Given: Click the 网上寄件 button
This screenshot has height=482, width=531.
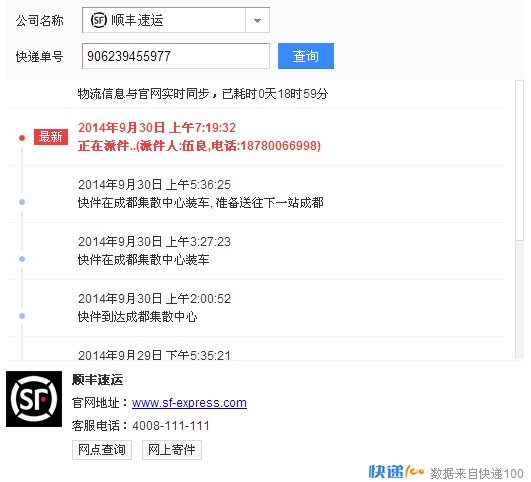Looking at the screenshot, I should [x=172, y=450].
